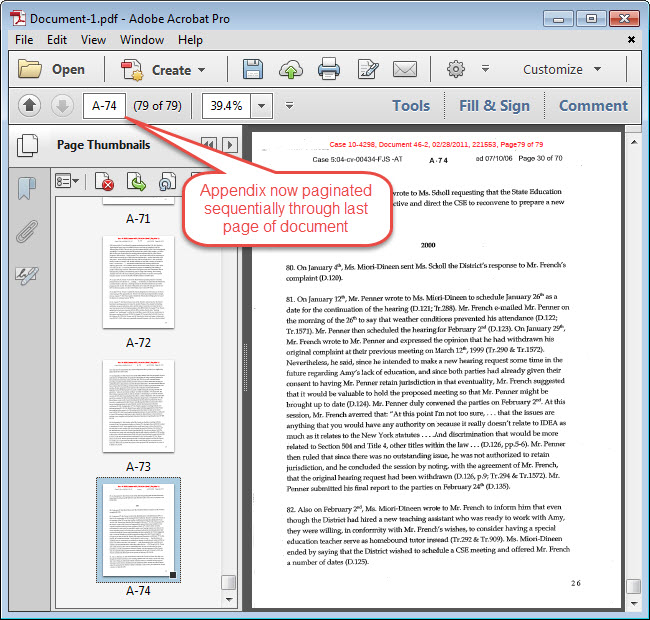Toggle the Comment pane
This screenshot has height=620, width=650.
(x=593, y=105)
